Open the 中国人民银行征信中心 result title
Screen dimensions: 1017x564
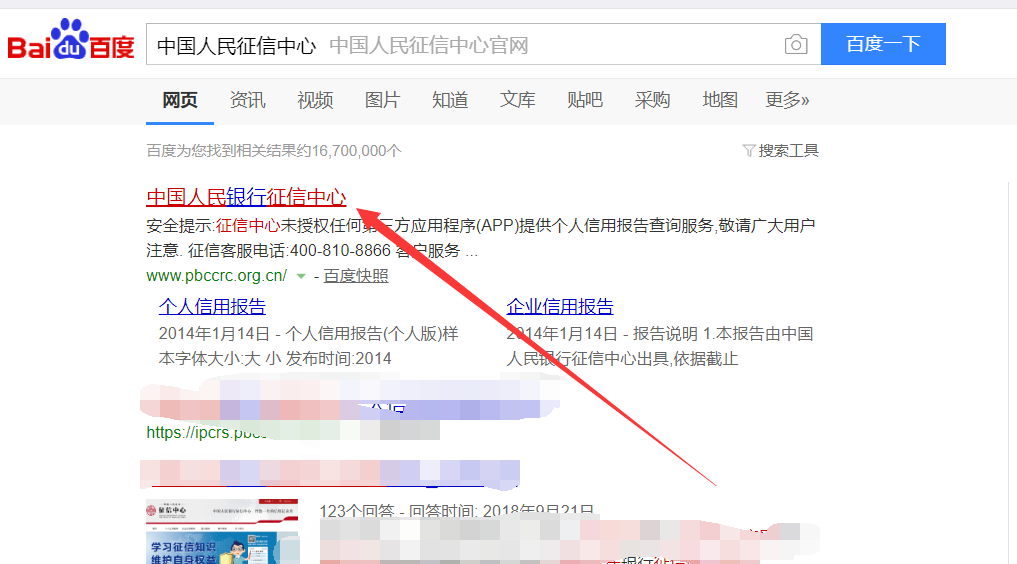pyautogui.click(x=246, y=197)
